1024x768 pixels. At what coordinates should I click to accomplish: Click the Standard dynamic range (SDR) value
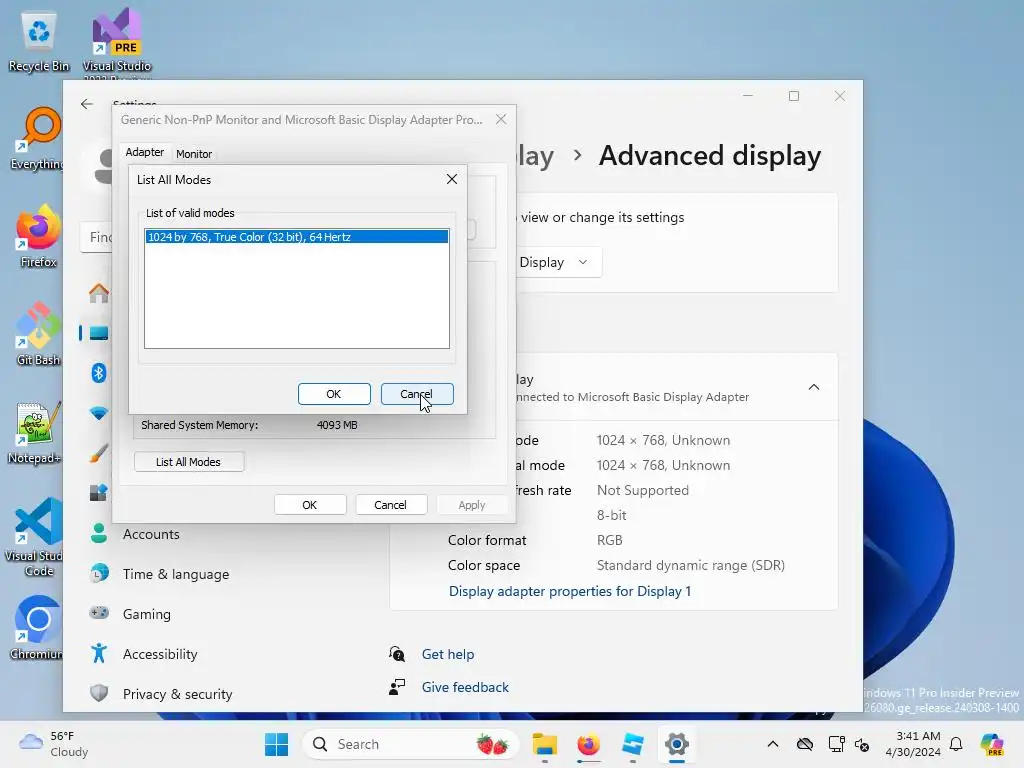(x=691, y=565)
